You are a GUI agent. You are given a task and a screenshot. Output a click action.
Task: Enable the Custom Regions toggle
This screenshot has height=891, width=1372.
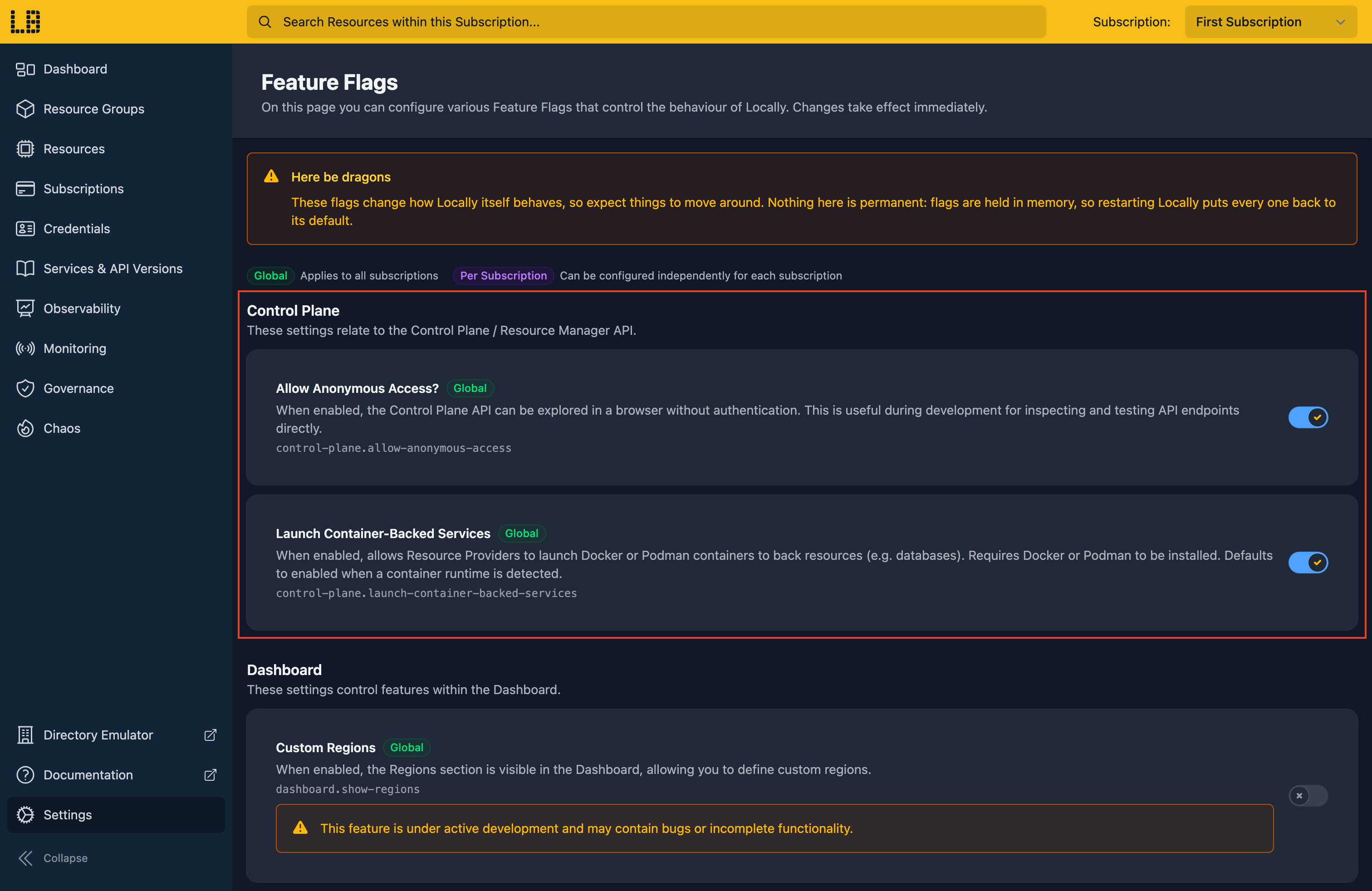(x=1308, y=796)
